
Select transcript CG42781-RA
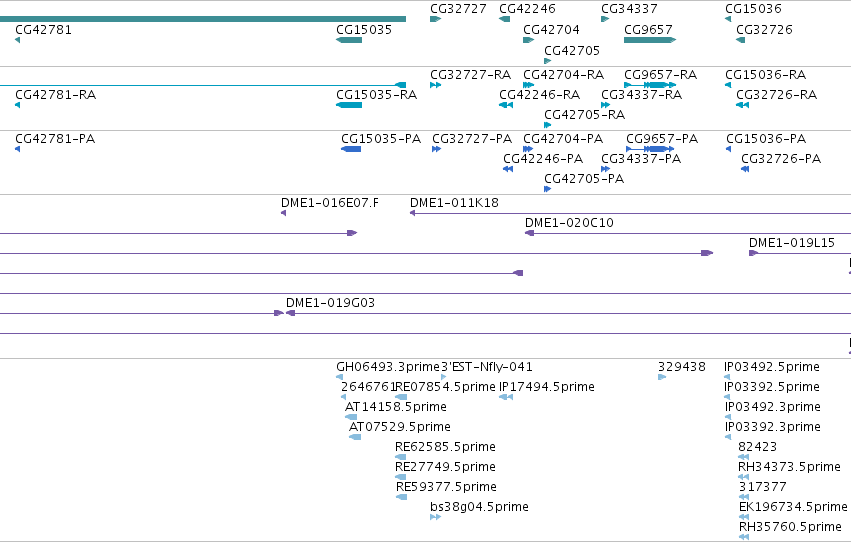coord(55,94)
